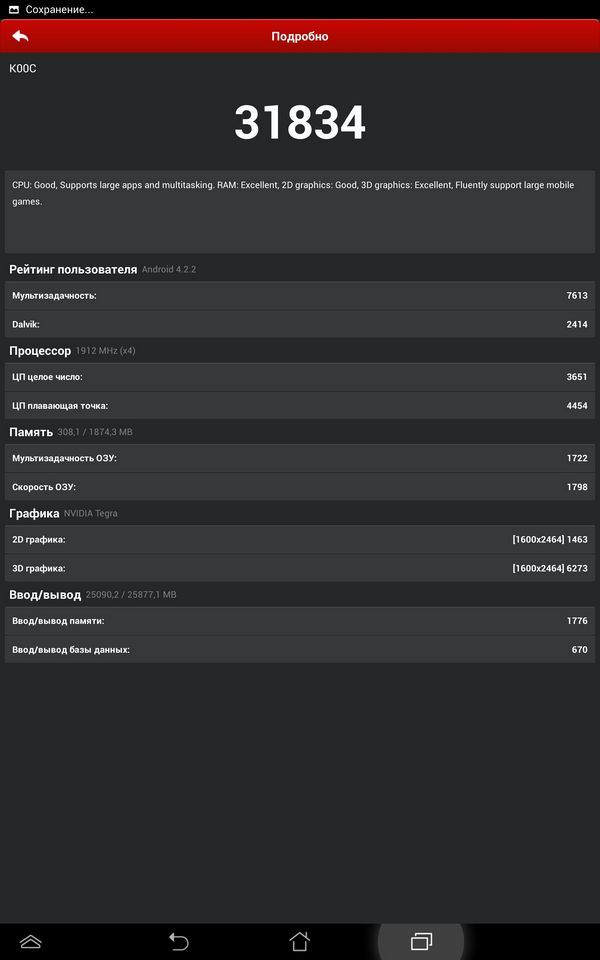Tap the up chevron in navigation bar
Image resolution: width=600 pixels, height=960 pixels.
tap(31, 941)
